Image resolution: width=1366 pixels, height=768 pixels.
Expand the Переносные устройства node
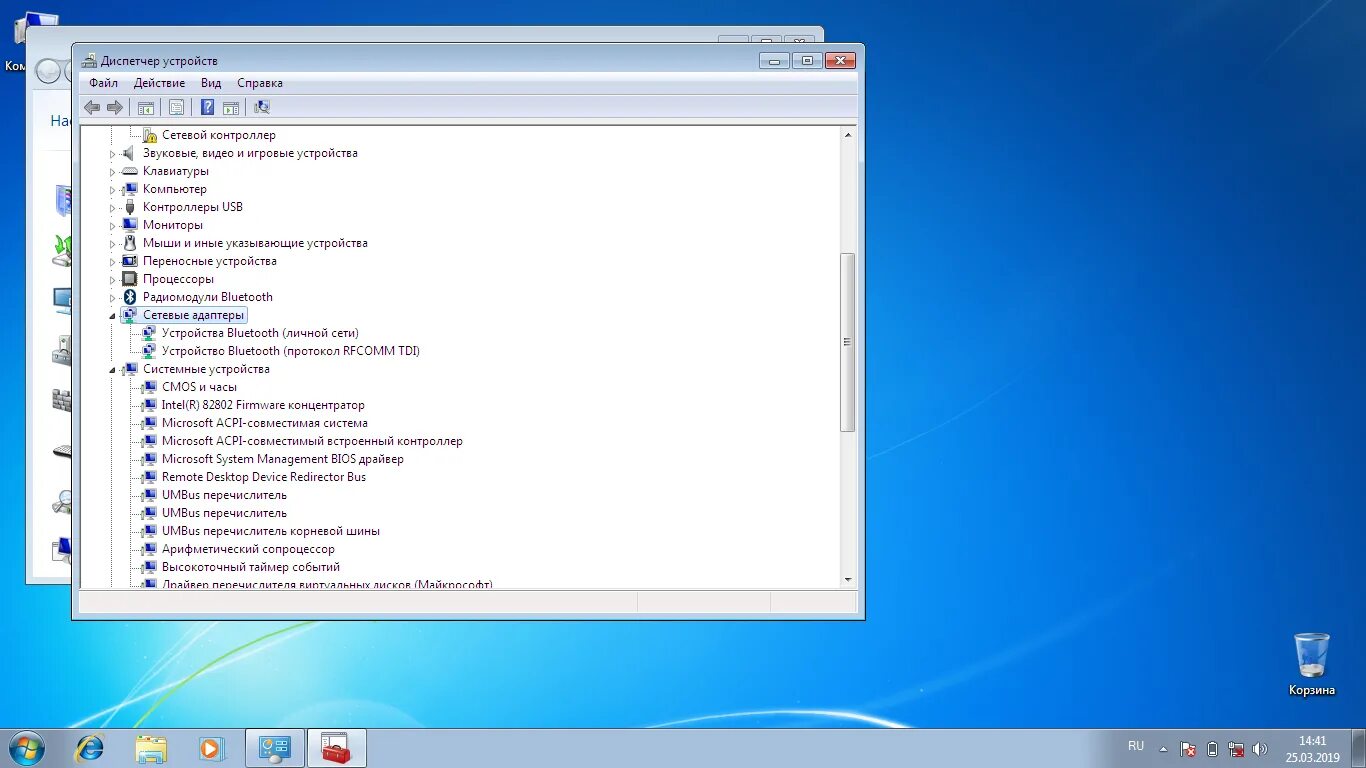[x=113, y=262]
